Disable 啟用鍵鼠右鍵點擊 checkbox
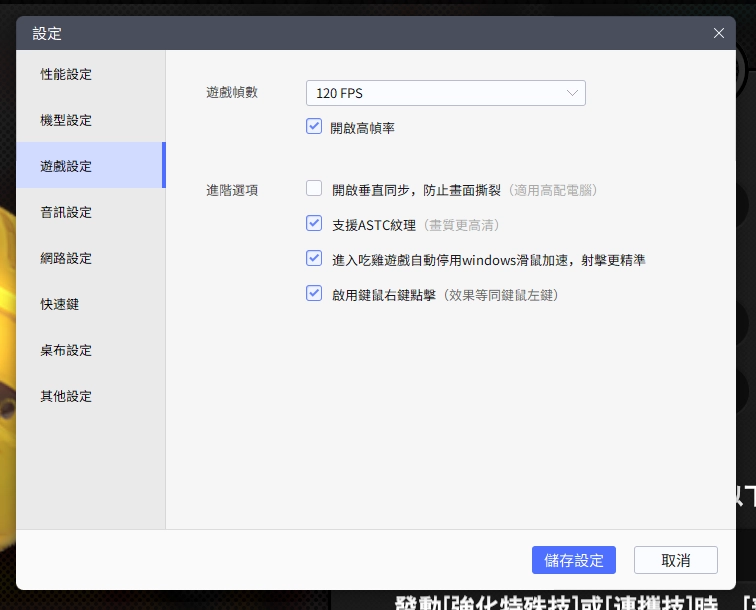Image resolution: width=756 pixels, height=610 pixels. coord(314,293)
